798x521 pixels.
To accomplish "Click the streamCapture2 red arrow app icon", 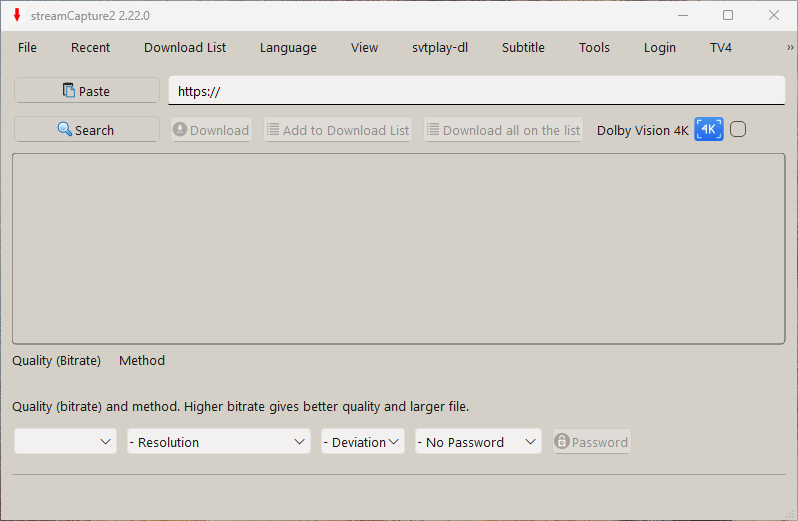I will pyautogui.click(x=17, y=15).
